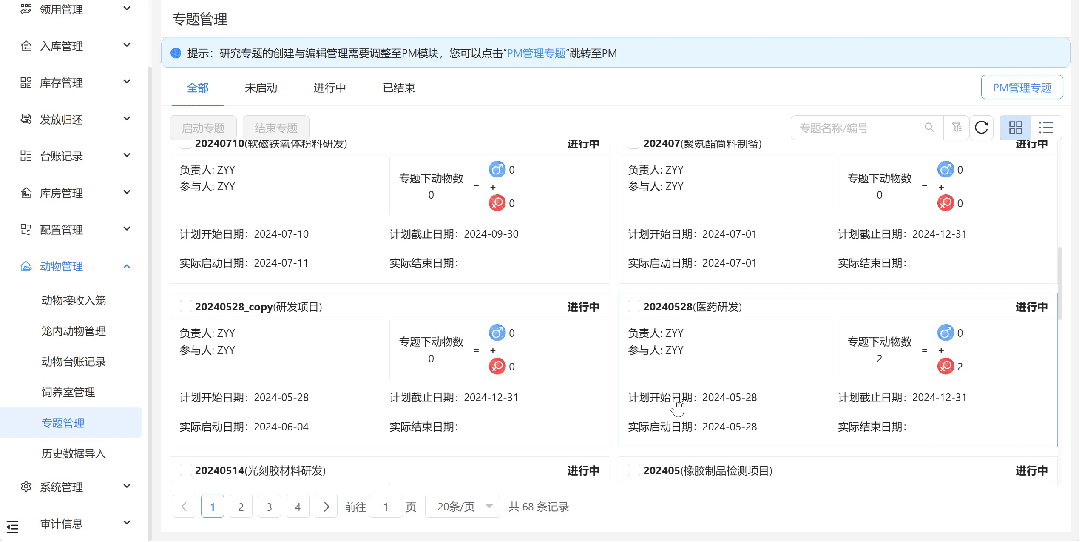Click the male icon on card 20240528_copy
Image resolution: width=1080 pixels, height=542 pixels.
pyautogui.click(x=497, y=333)
